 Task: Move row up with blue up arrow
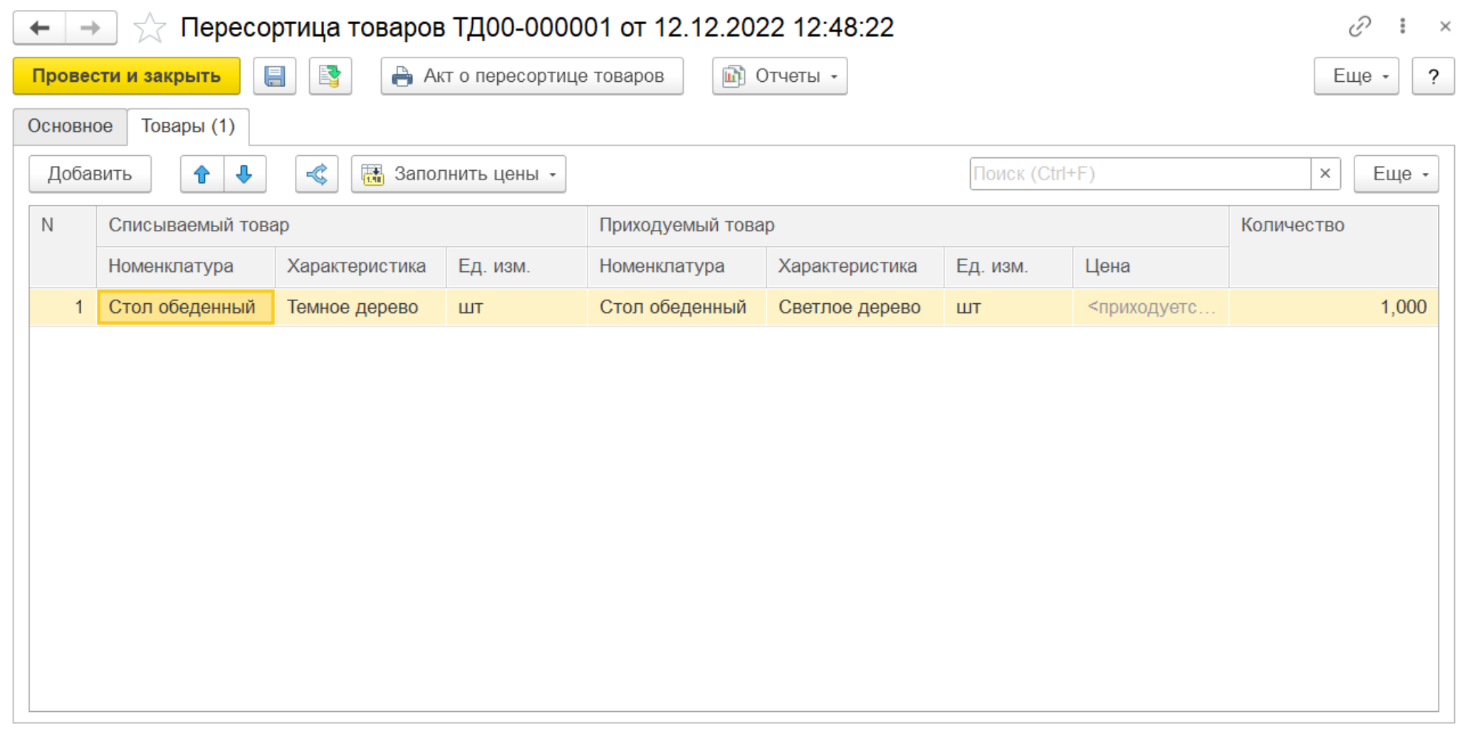coord(202,174)
